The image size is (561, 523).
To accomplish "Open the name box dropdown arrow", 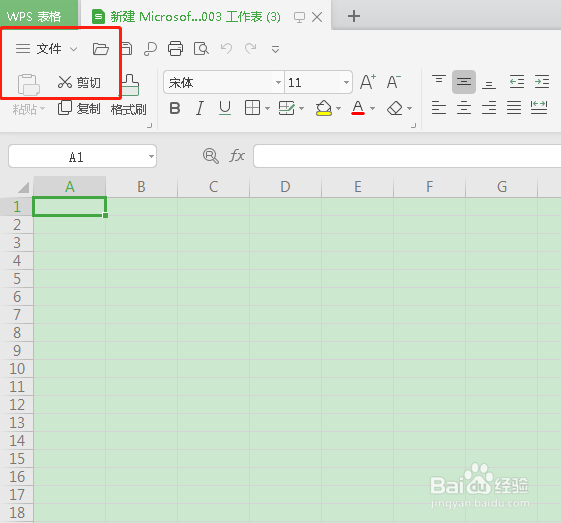I will pos(151,156).
